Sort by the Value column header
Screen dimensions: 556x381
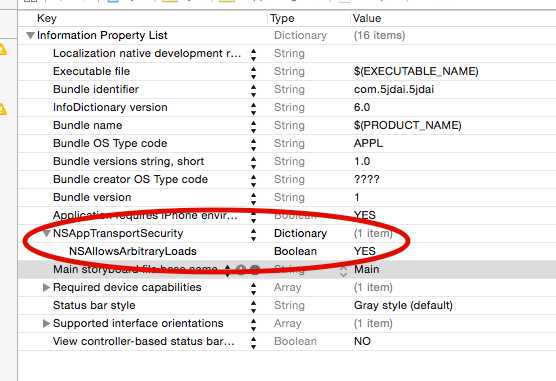click(367, 18)
